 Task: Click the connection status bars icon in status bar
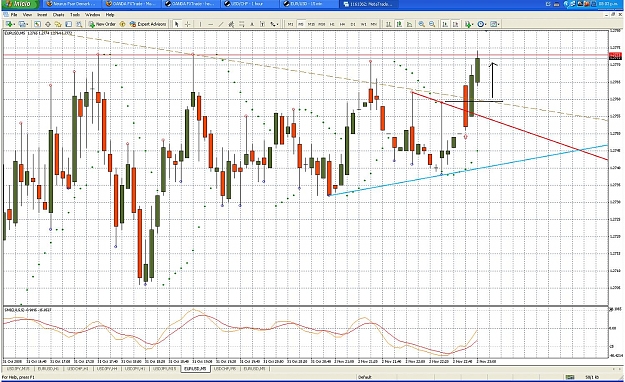(x=570, y=377)
